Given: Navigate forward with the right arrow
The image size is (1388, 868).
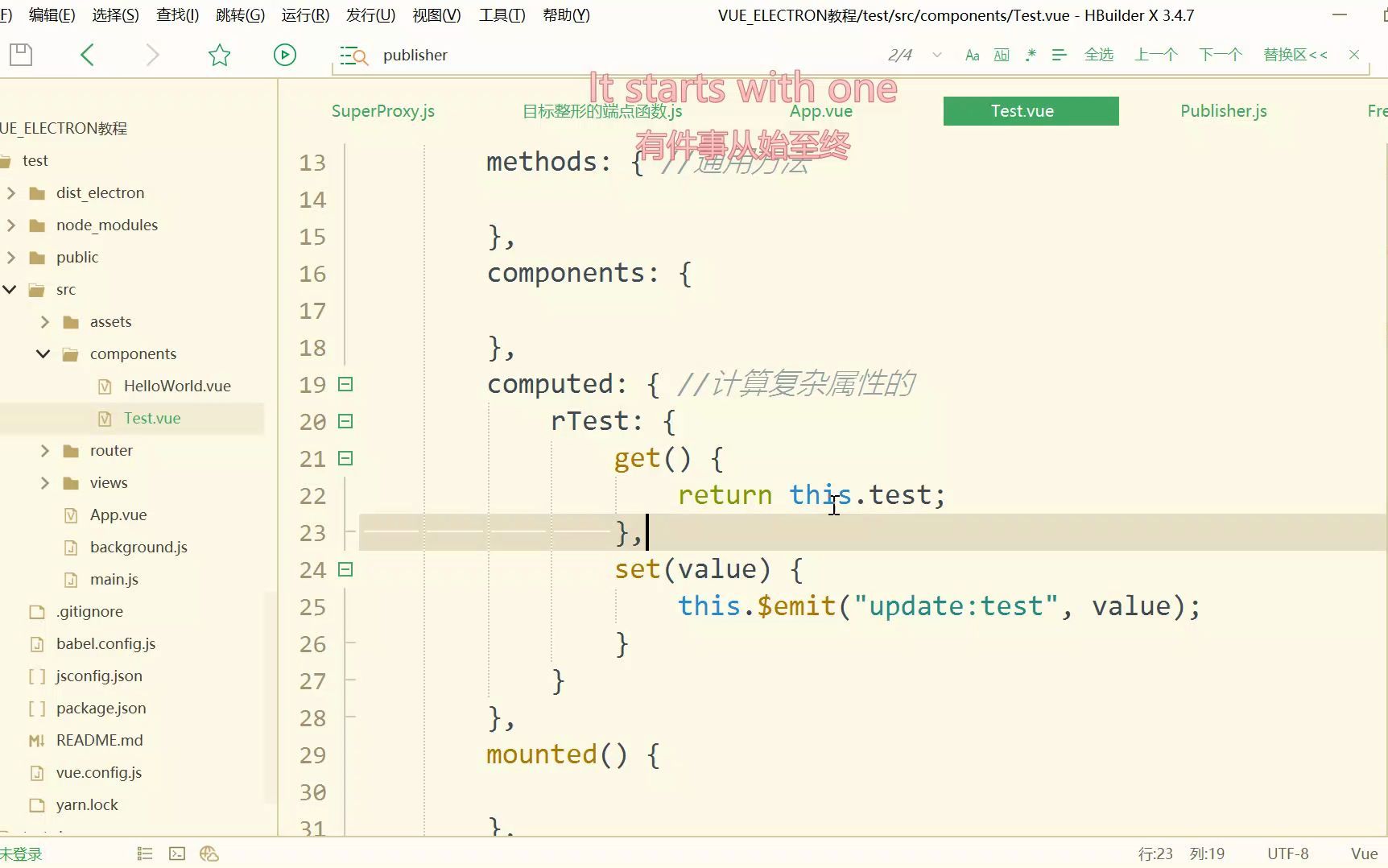Looking at the screenshot, I should coord(152,54).
